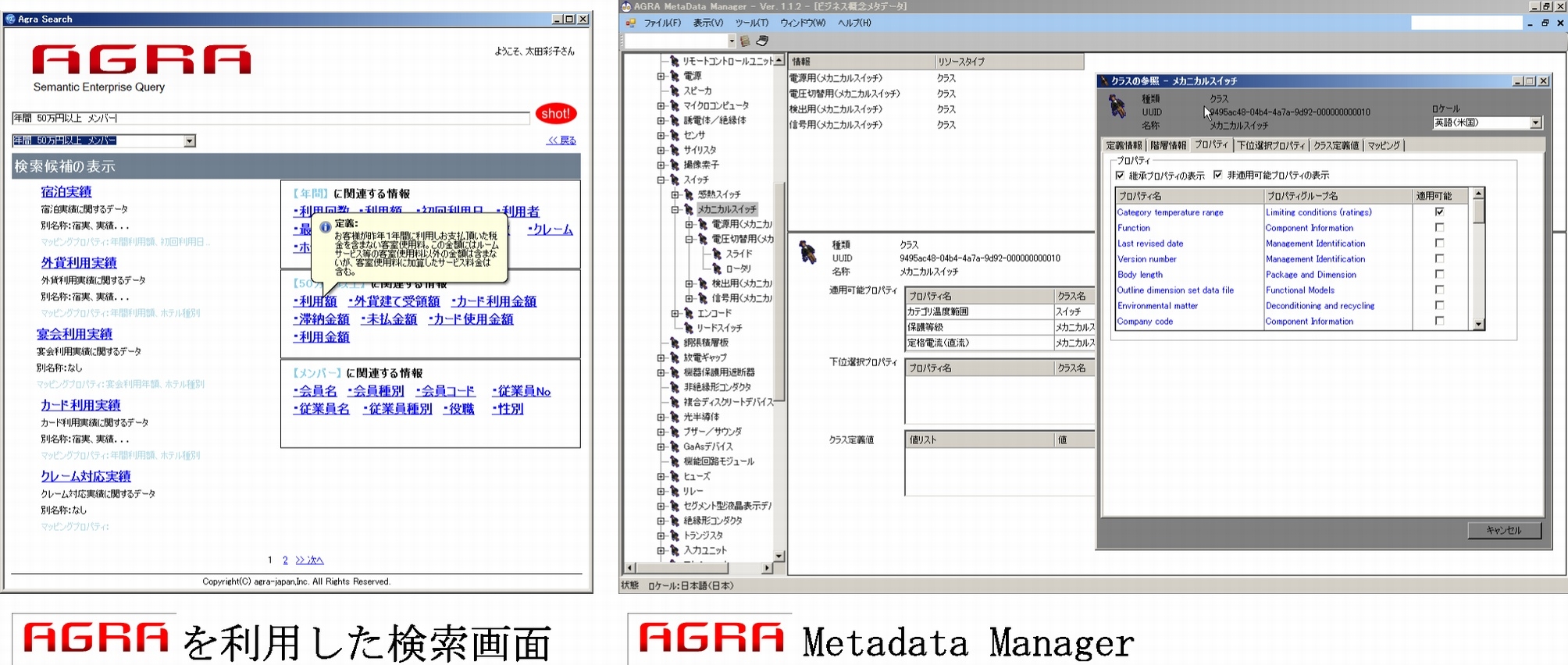Expand the 感熱スイッチ tree node

coord(675,194)
